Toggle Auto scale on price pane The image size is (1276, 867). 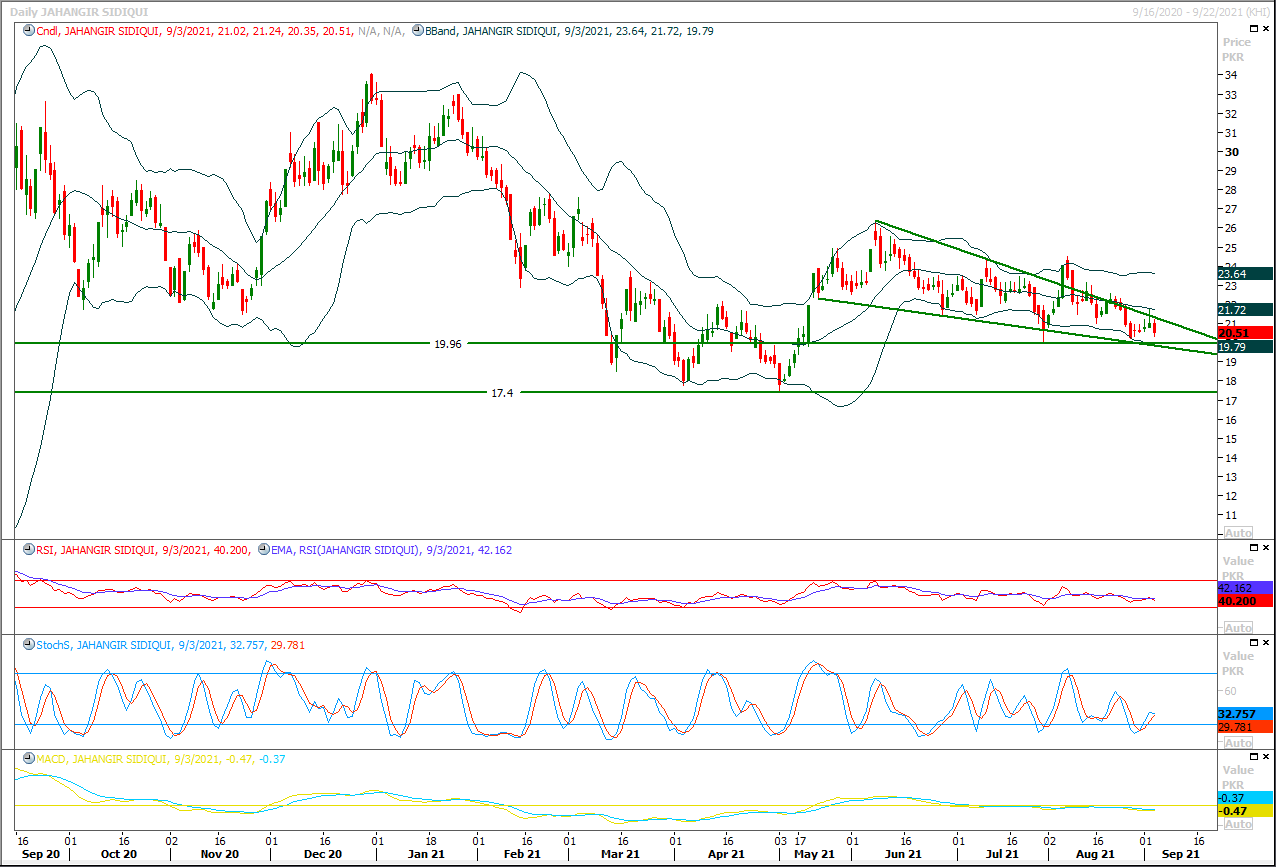coord(1238,532)
